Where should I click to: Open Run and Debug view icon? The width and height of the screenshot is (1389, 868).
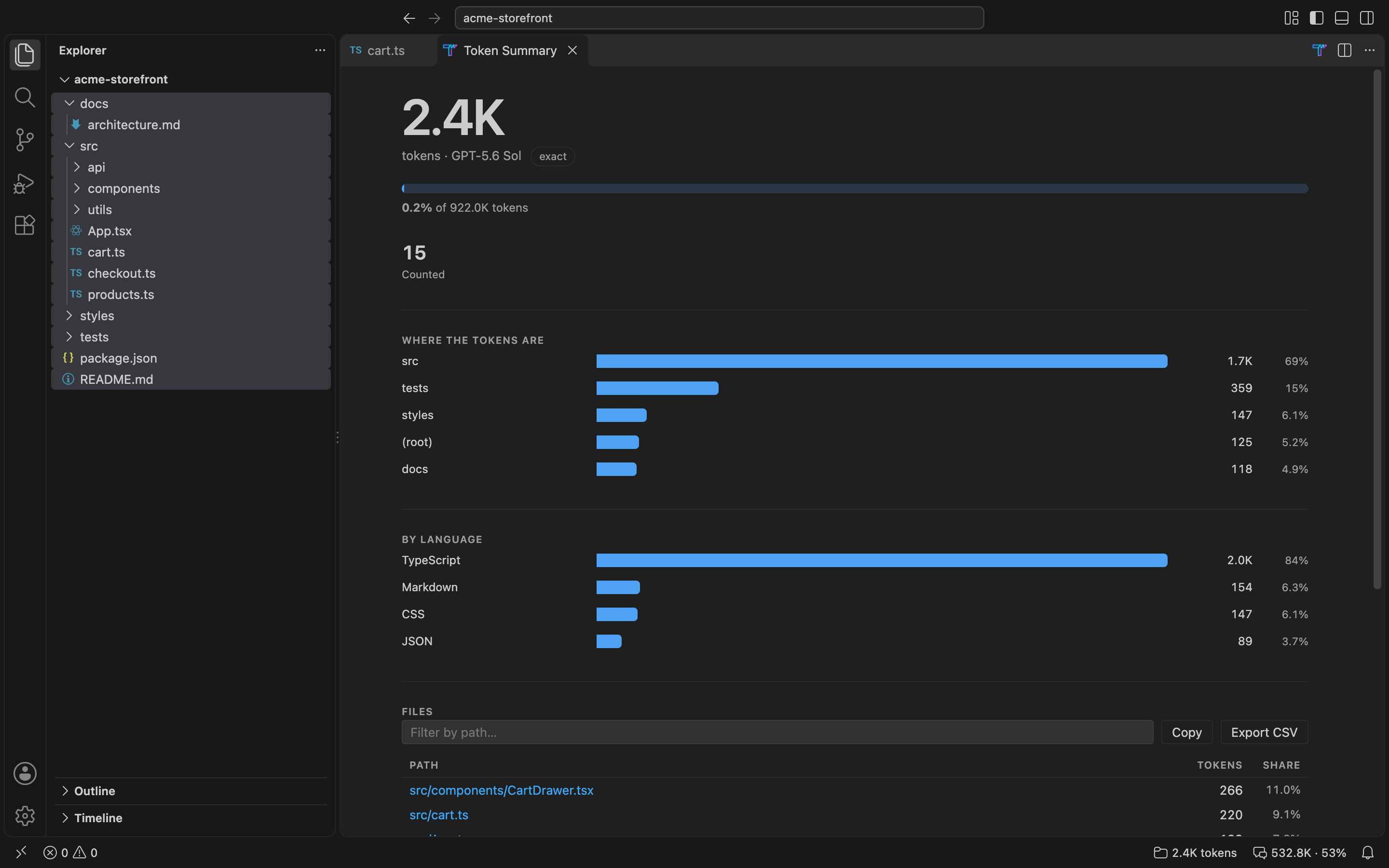point(25,183)
